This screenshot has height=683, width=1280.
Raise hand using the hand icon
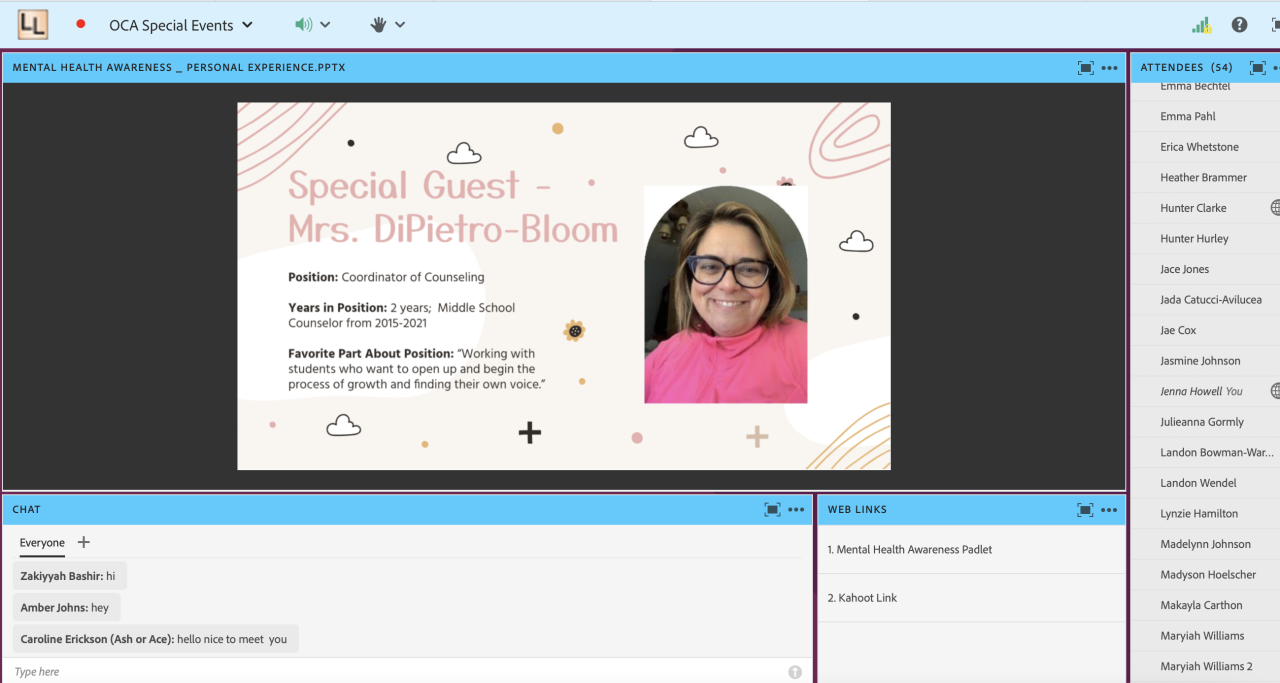pyautogui.click(x=378, y=25)
